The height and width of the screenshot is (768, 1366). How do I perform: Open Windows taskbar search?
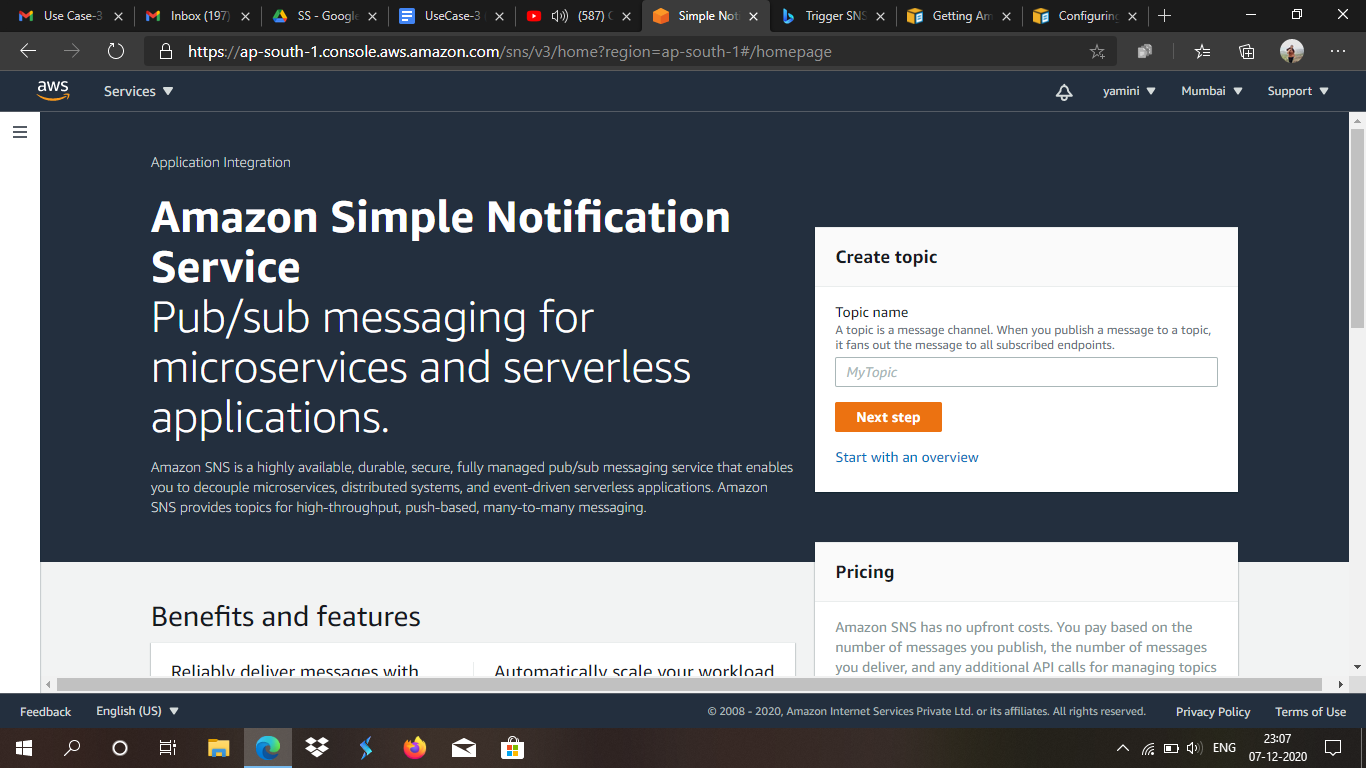[x=72, y=748]
